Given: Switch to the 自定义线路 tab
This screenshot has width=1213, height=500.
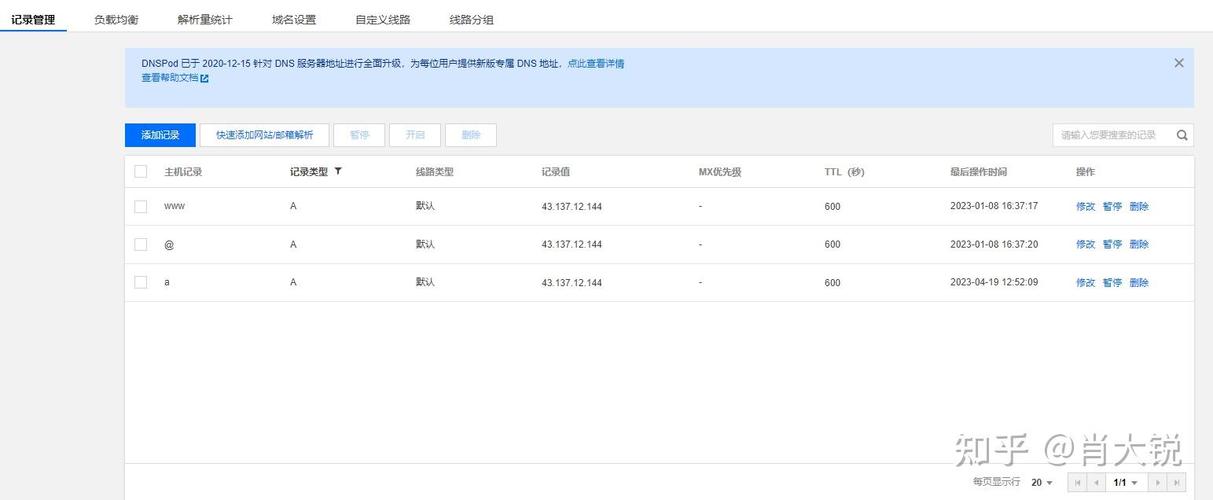Looking at the screenshot, I should pyautogui.click(x=383, y=20).
